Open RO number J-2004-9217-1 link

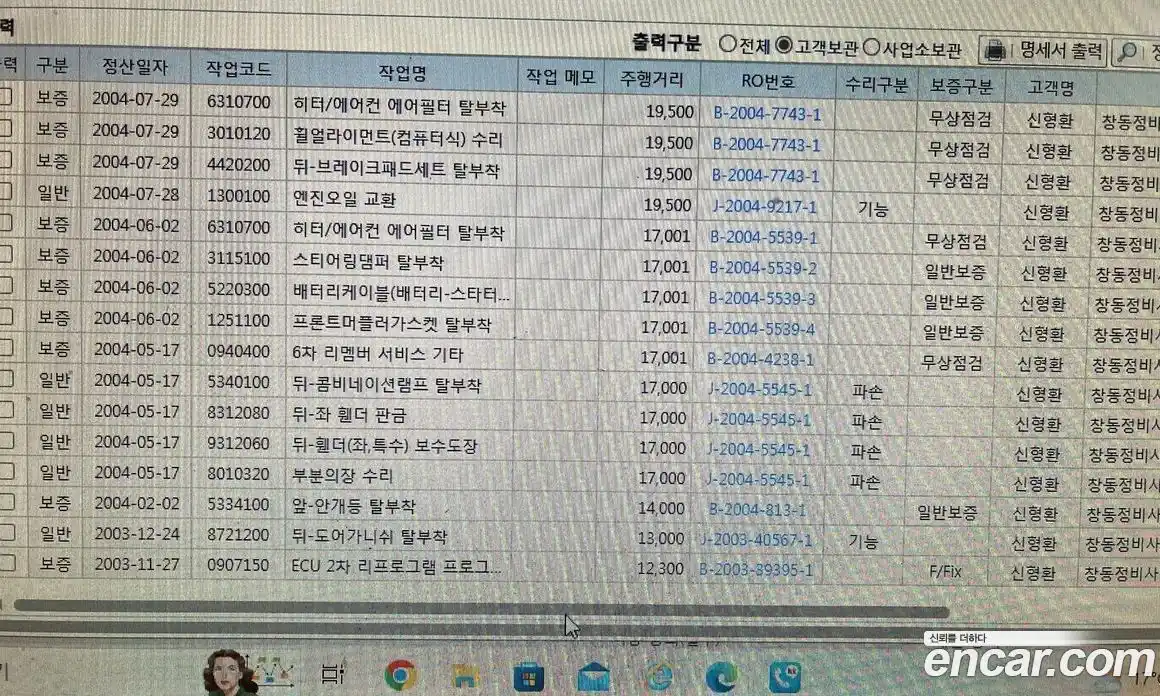click(x=764, y=207)
